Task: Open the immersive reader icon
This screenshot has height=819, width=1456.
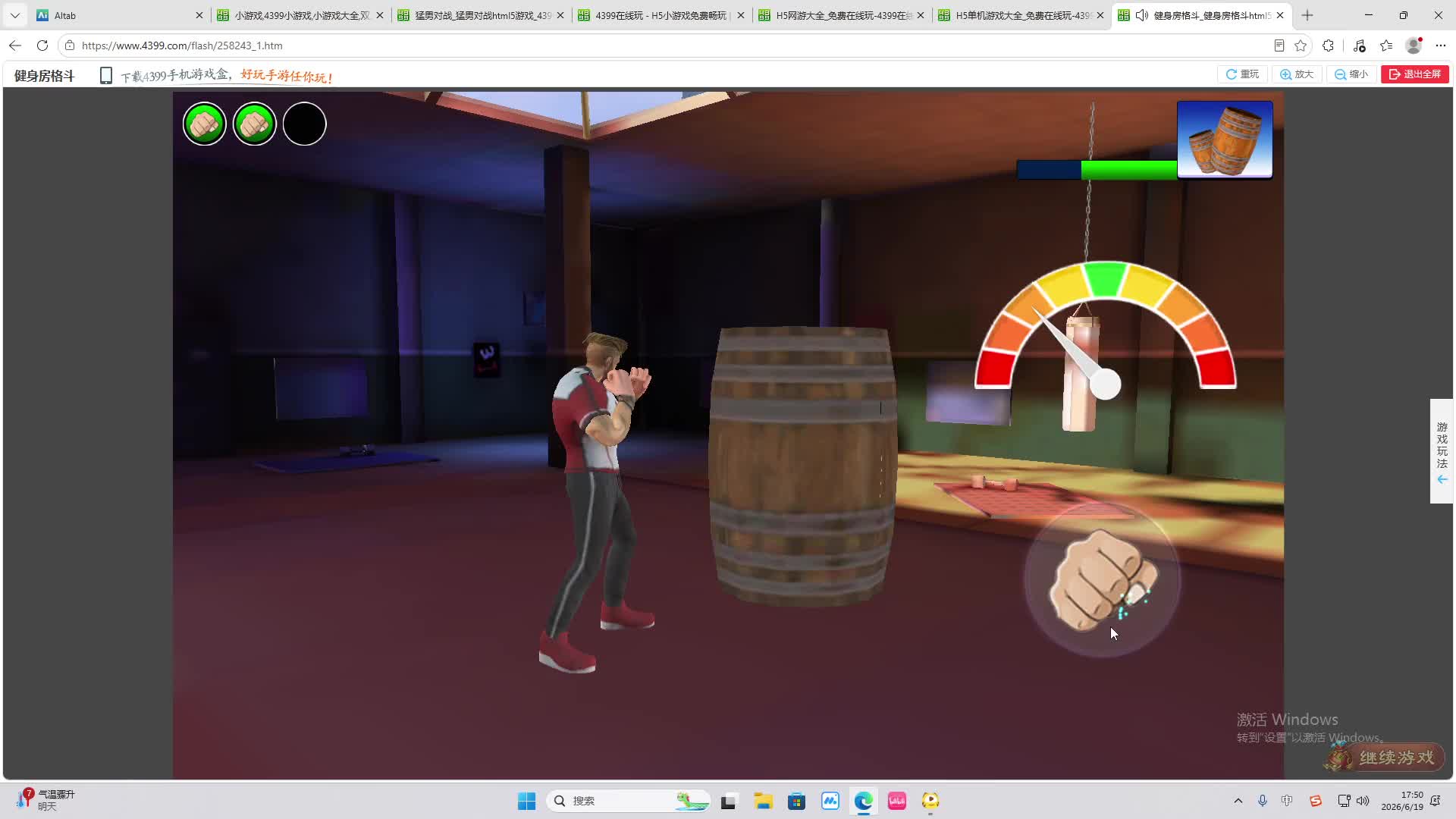Action: (x=1279, y=45)
